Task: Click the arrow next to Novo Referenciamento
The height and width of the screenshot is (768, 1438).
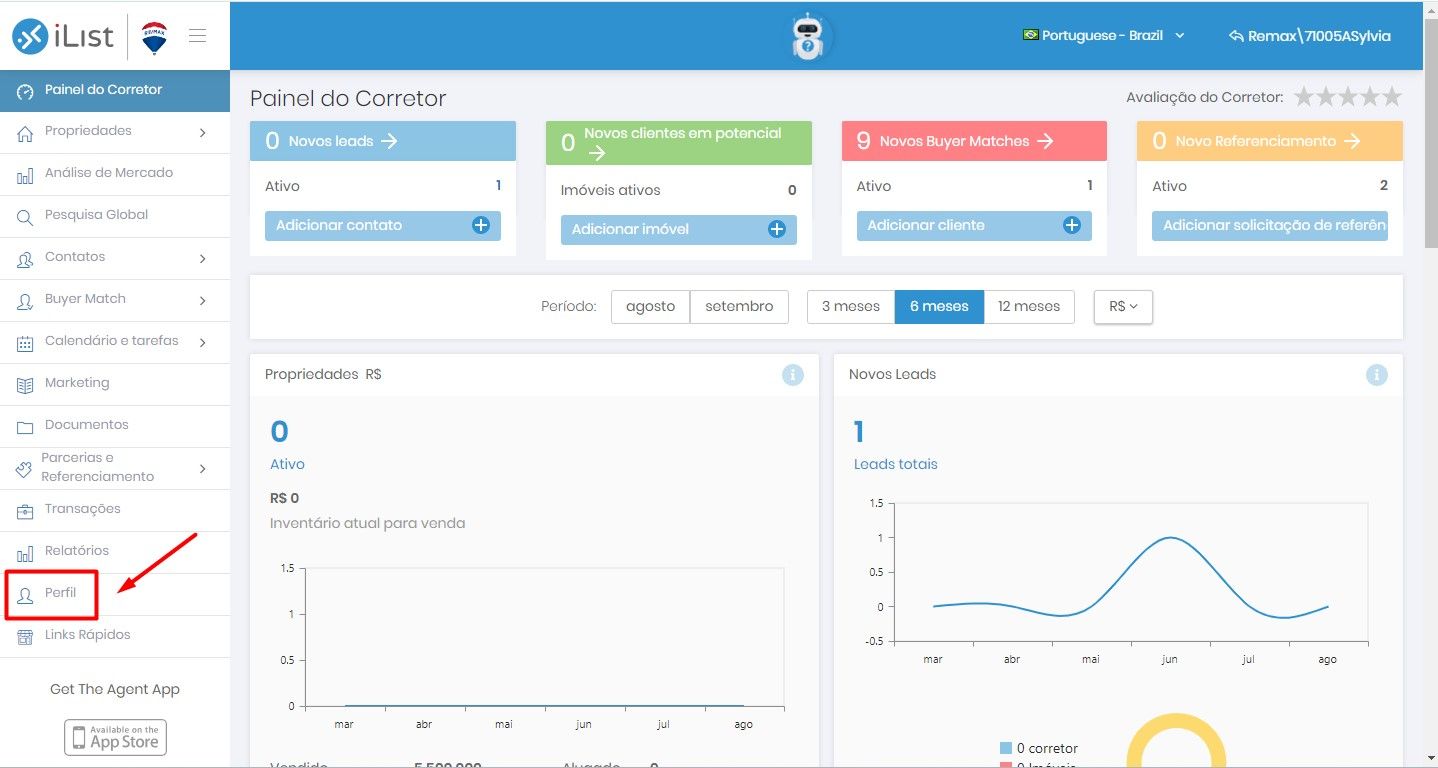Action: point(1352,141)
